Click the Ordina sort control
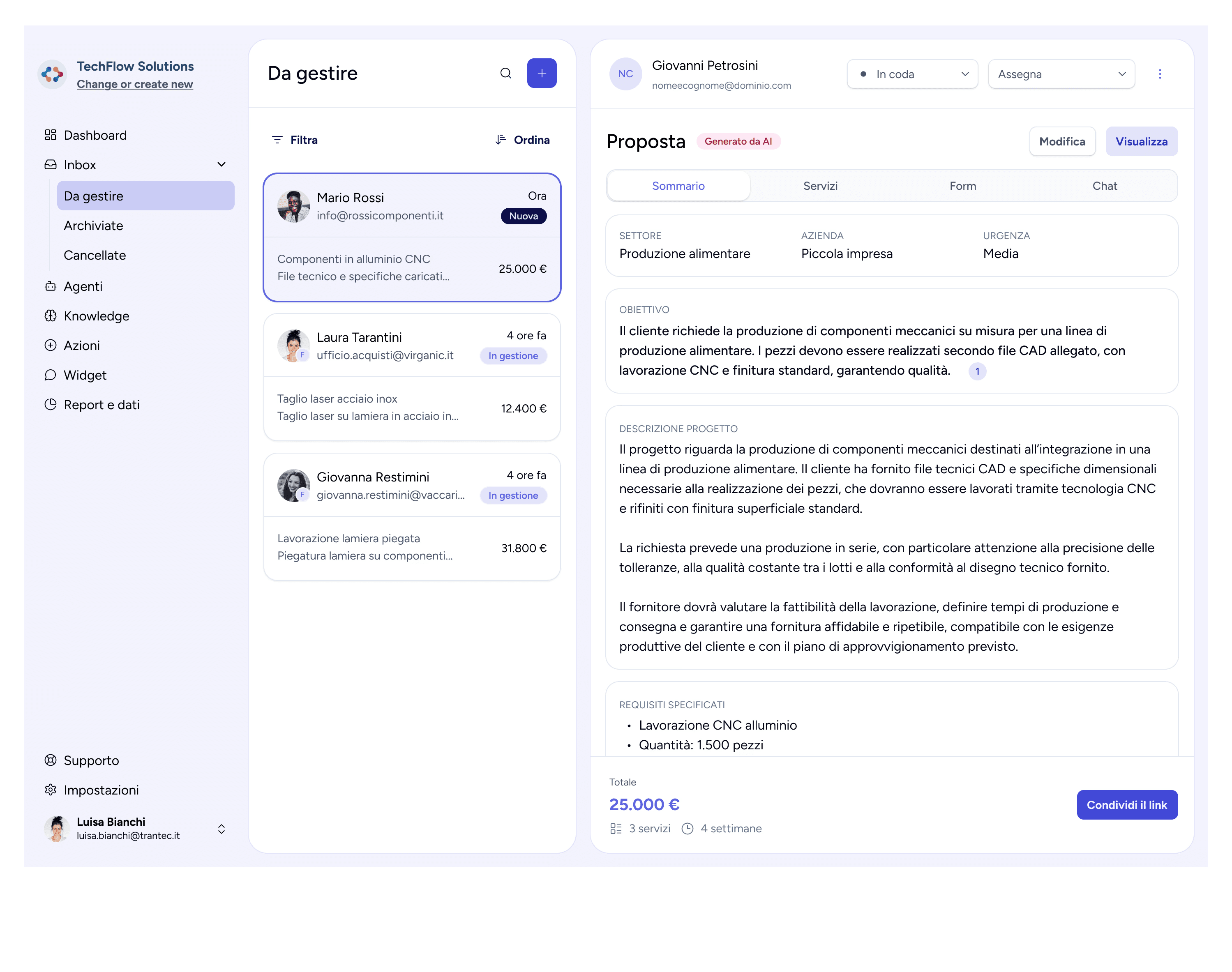Screen dimensions: 1232x972 click(522, 140)
